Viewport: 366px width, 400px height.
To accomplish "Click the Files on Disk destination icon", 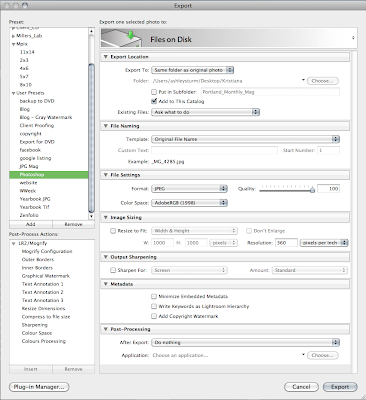I will click(x=122, y=39).
